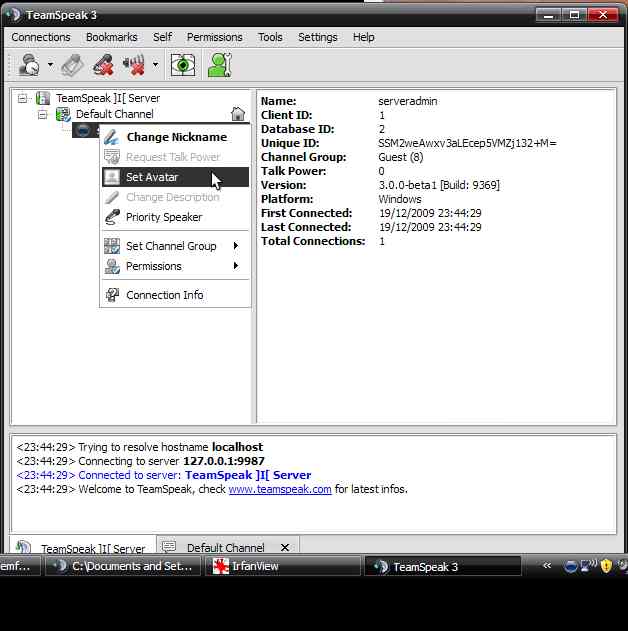Click the 127.0.0.1:9987 address in the log

(x=224, y=461)
